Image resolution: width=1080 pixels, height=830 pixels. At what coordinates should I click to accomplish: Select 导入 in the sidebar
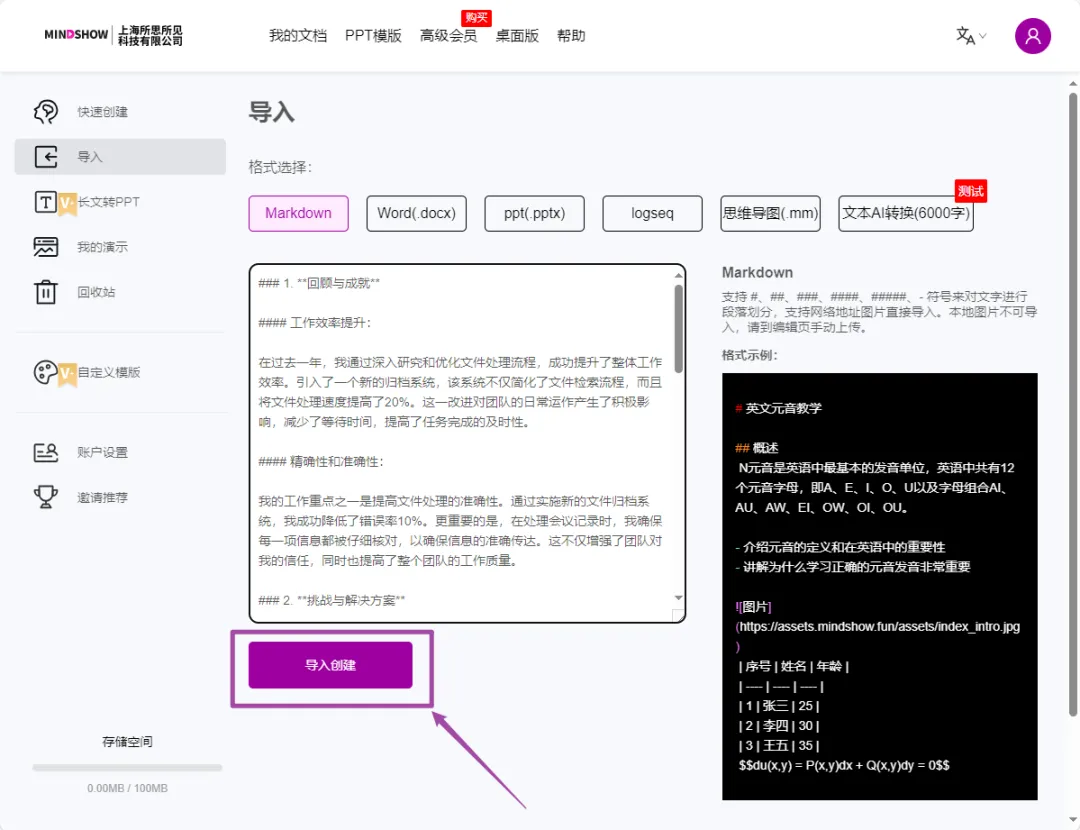[x=120, y=156]
